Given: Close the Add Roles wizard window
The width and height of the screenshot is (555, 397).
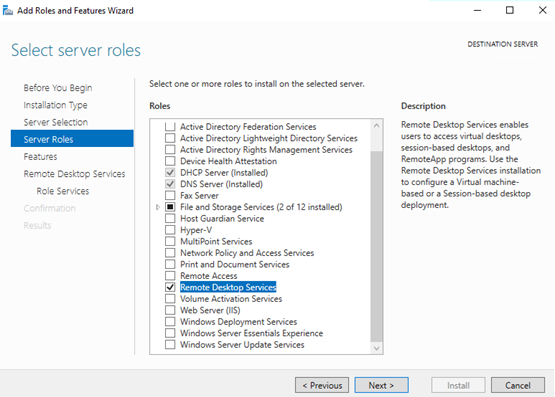Looking at the screenshot, I should [x=542, y=10].
